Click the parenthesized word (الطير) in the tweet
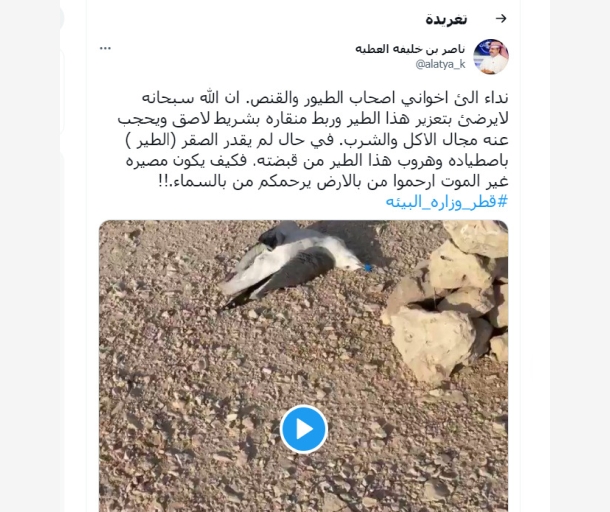The width and height of the screenshot is (610, 512). click(x=151, y=140)
